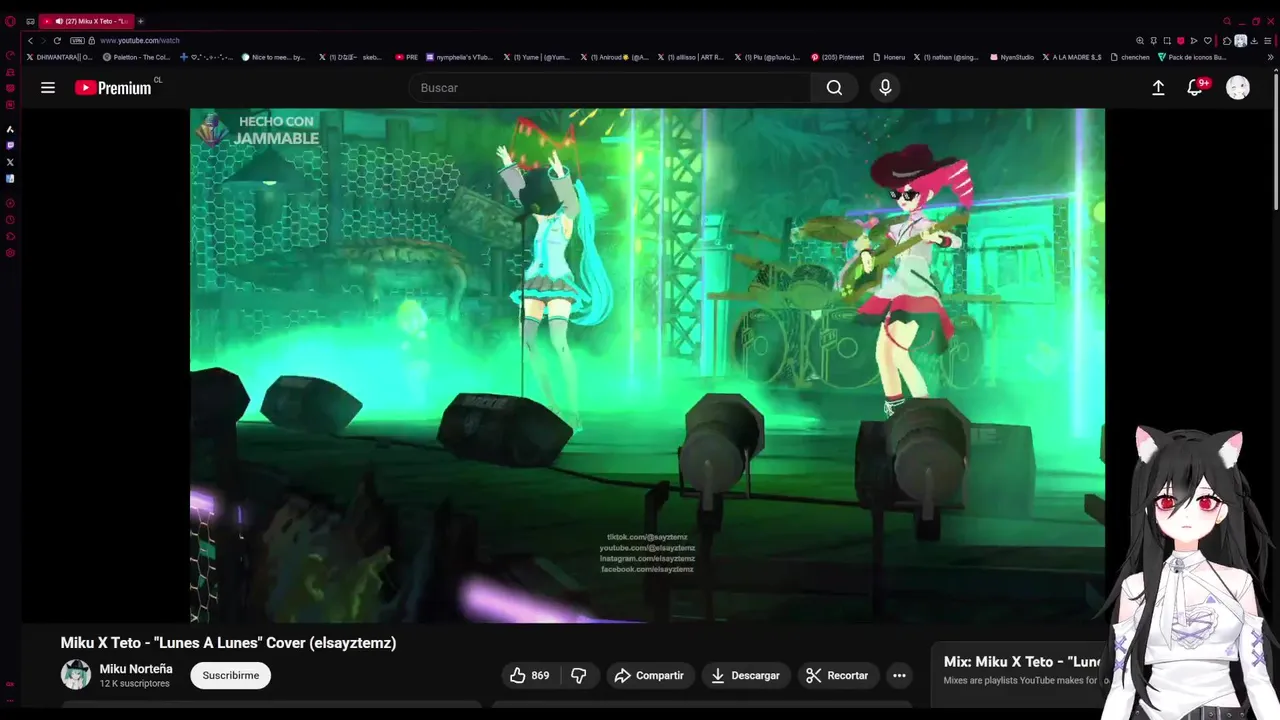
Task: Click the www.youtube.com/watch address field
Action: (140, 41)
